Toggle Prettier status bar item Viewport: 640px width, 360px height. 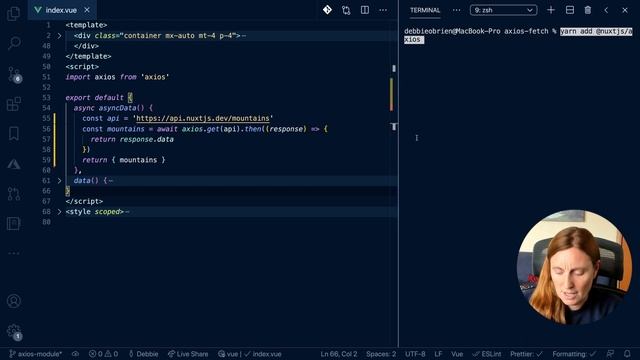click(526, 354)
